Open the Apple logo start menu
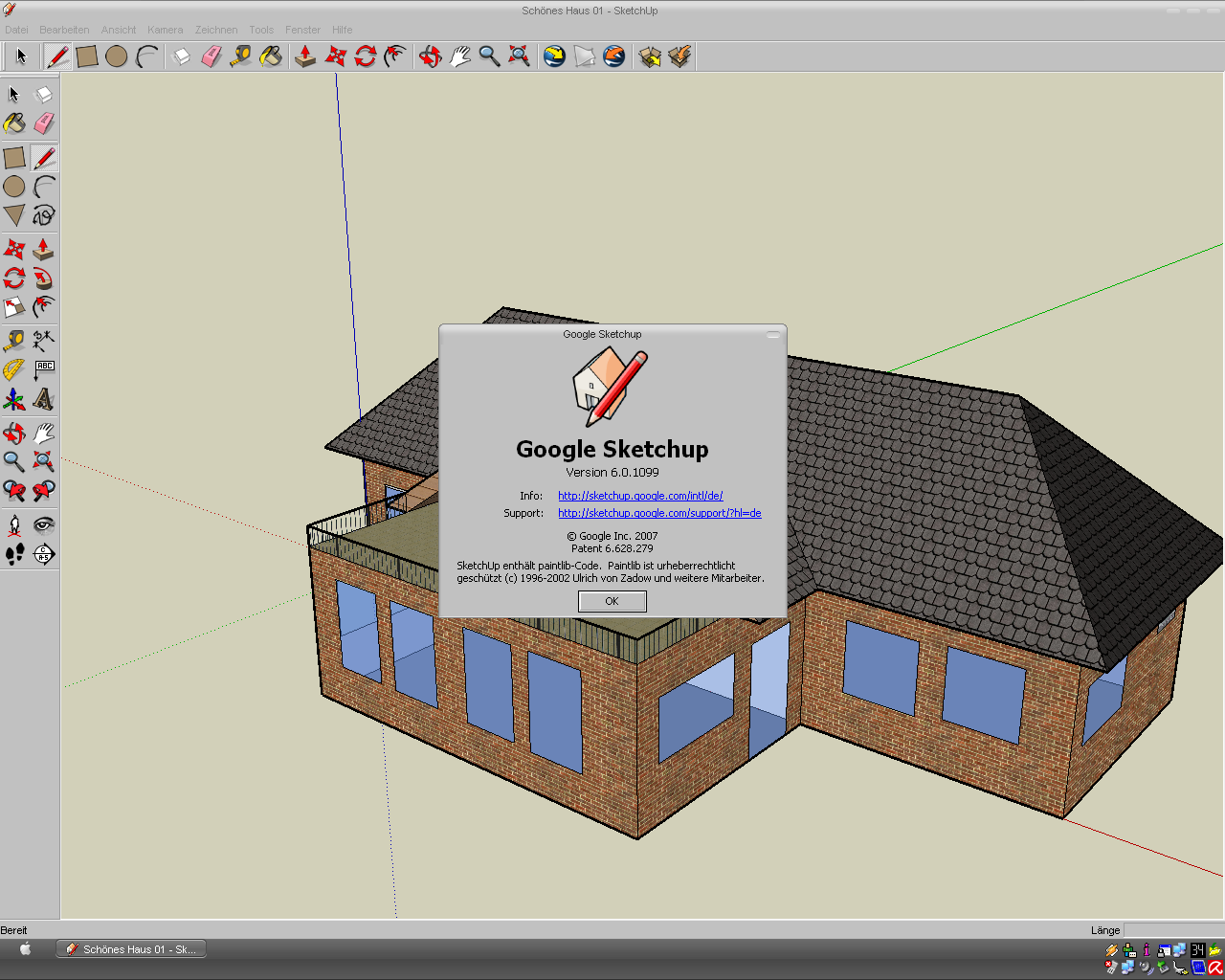The width and height of the screenshot is (1225, 980). point(26,949)
